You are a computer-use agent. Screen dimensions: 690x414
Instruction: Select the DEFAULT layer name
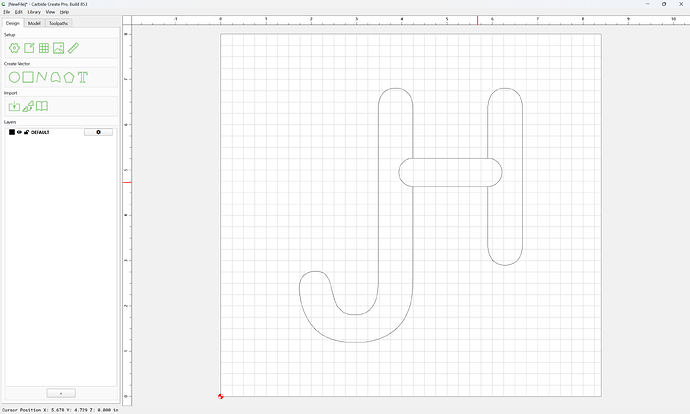click(40, 132)
